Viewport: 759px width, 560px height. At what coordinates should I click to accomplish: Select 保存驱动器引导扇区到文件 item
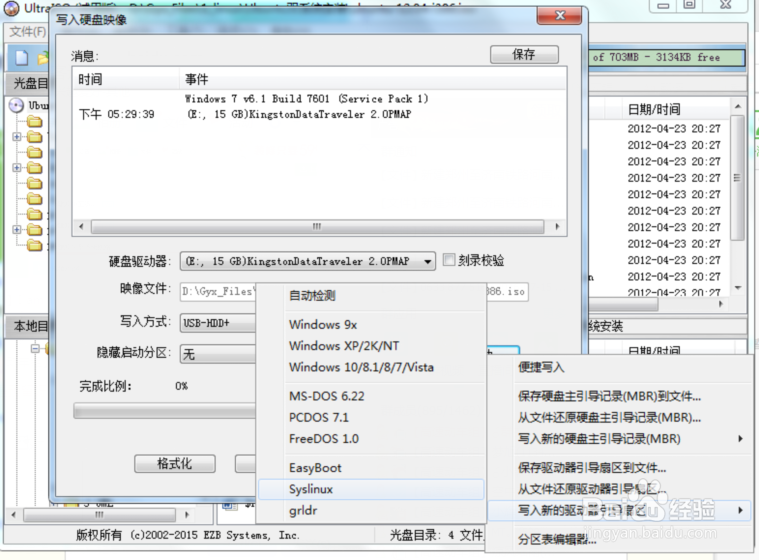click(x=619, y=468)
